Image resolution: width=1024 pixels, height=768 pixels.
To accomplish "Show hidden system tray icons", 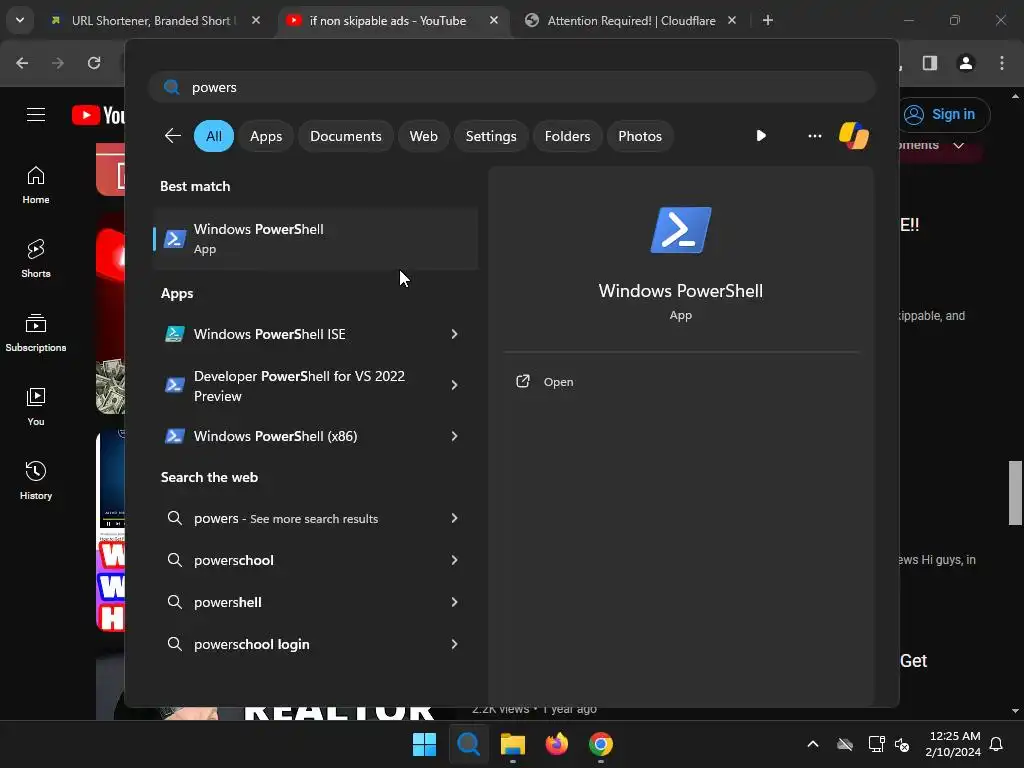I will click(813, 744).
